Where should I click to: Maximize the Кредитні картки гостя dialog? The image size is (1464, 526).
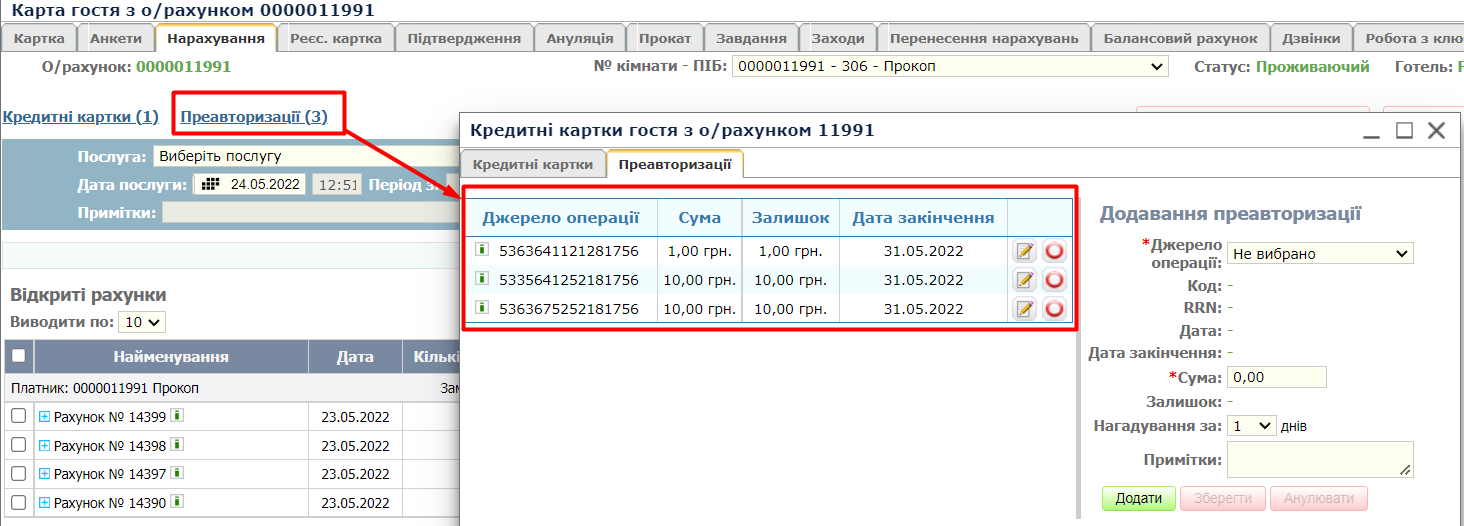1404,130
